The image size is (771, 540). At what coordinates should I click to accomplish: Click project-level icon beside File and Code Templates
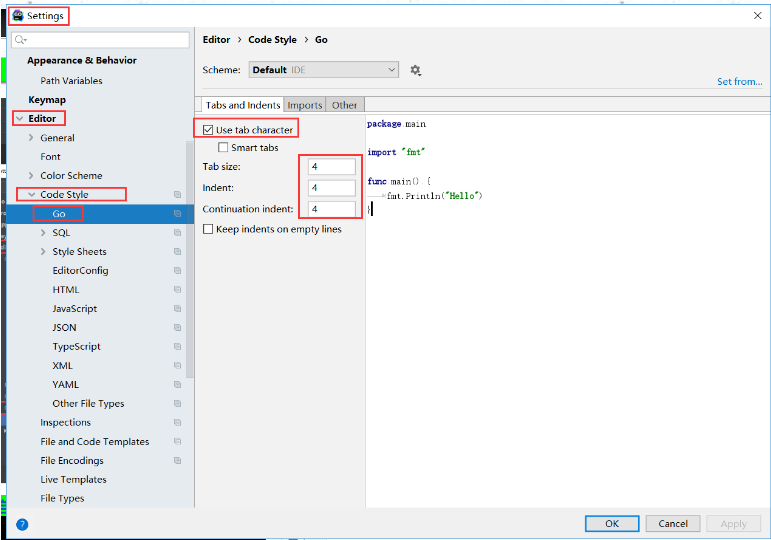[178, 442]
